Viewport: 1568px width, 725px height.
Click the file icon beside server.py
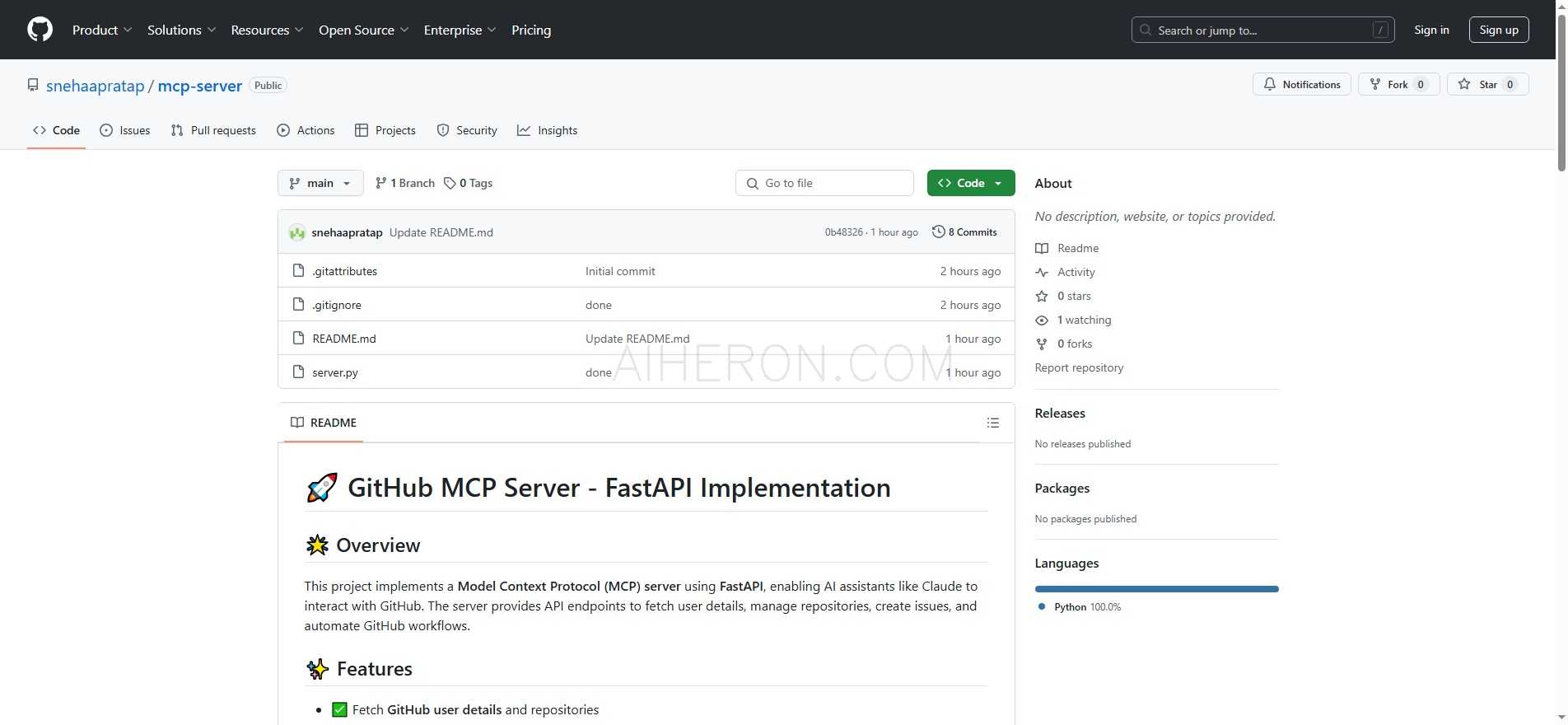coord(299,372)
